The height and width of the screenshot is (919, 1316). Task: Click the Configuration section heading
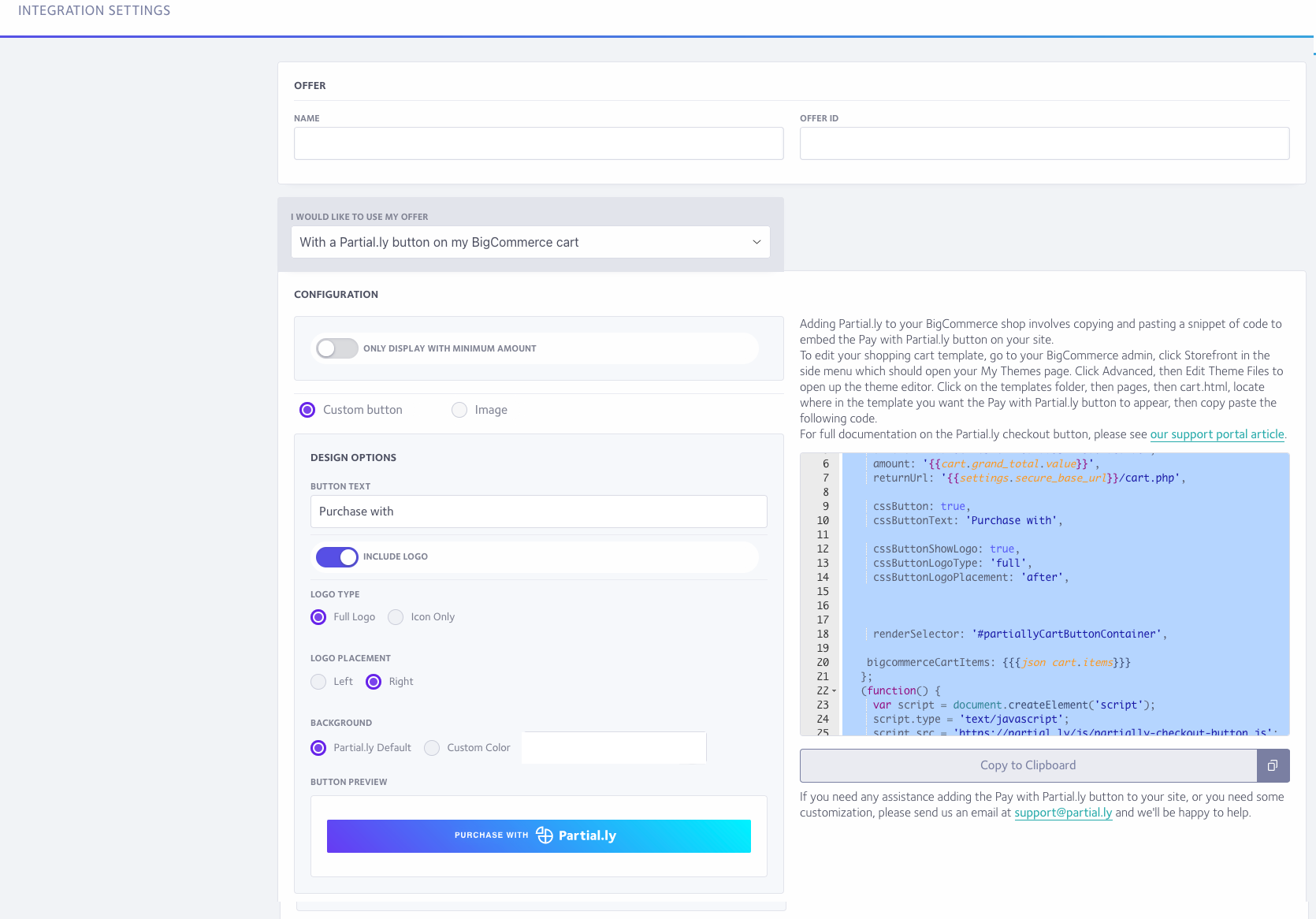pos(336,294)
